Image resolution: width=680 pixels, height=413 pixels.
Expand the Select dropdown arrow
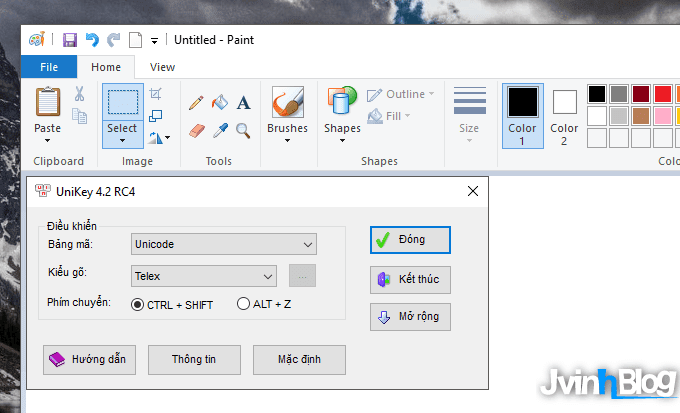[x=122, y=140]
